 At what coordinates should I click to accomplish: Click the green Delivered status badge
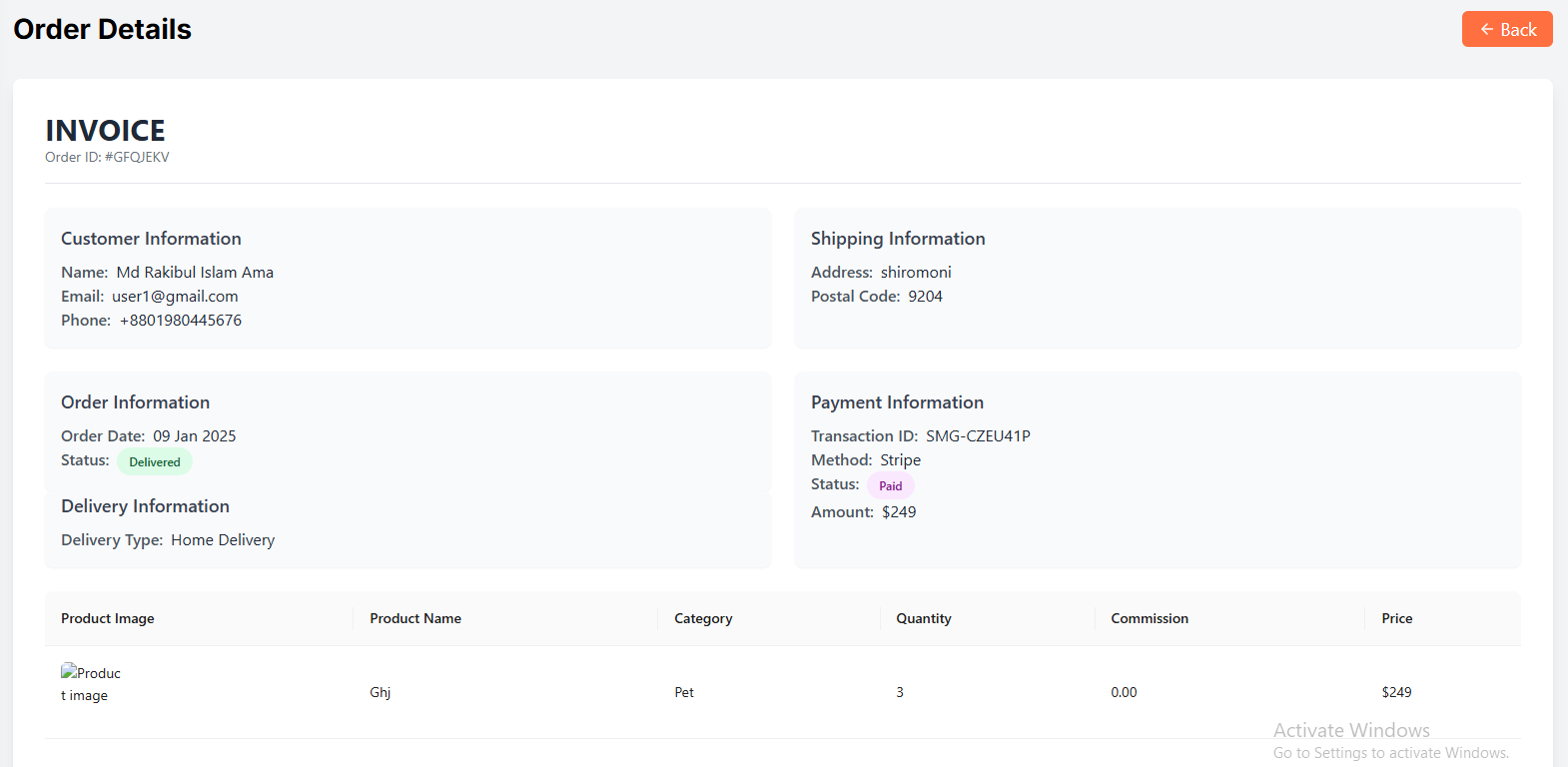click(155, 461)
